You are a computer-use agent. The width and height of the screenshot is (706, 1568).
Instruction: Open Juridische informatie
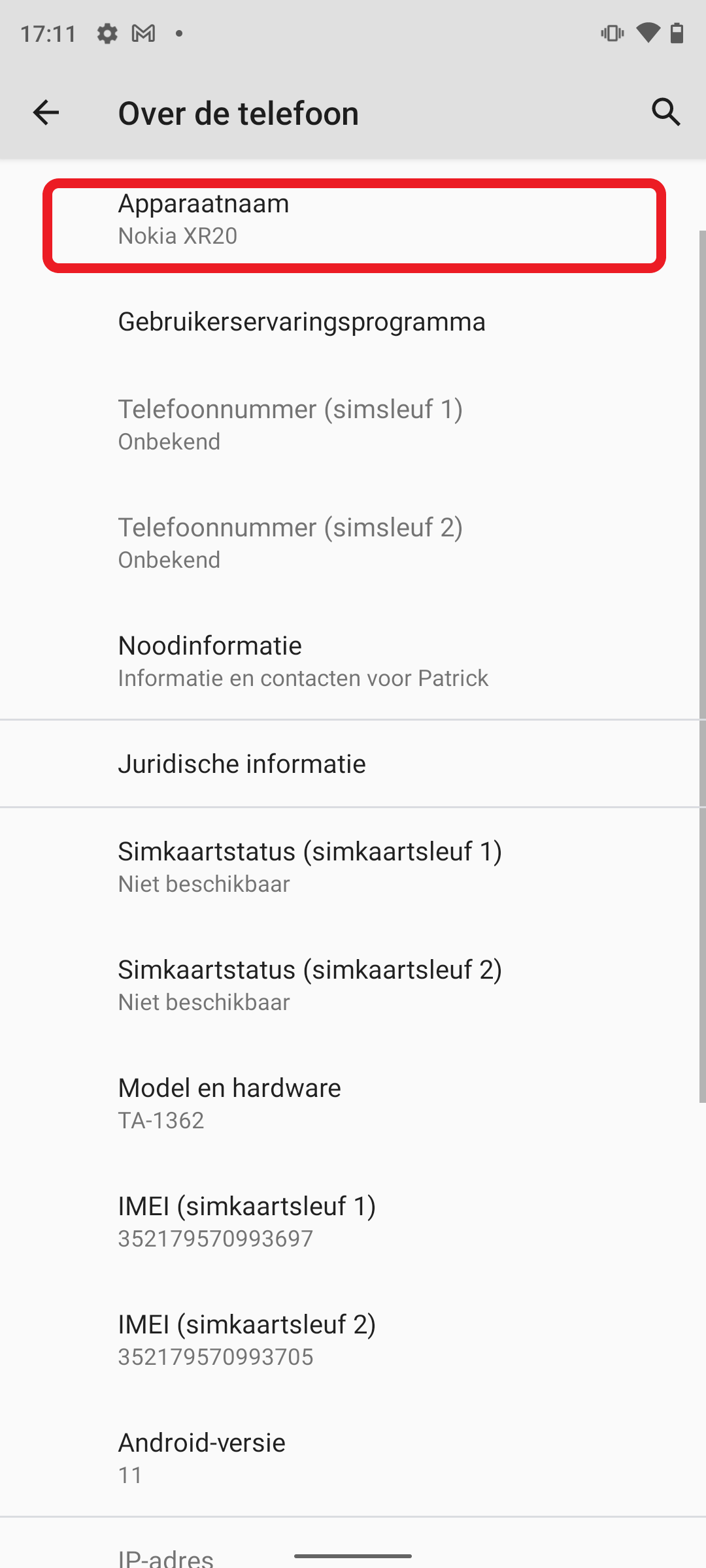[353, 764]
